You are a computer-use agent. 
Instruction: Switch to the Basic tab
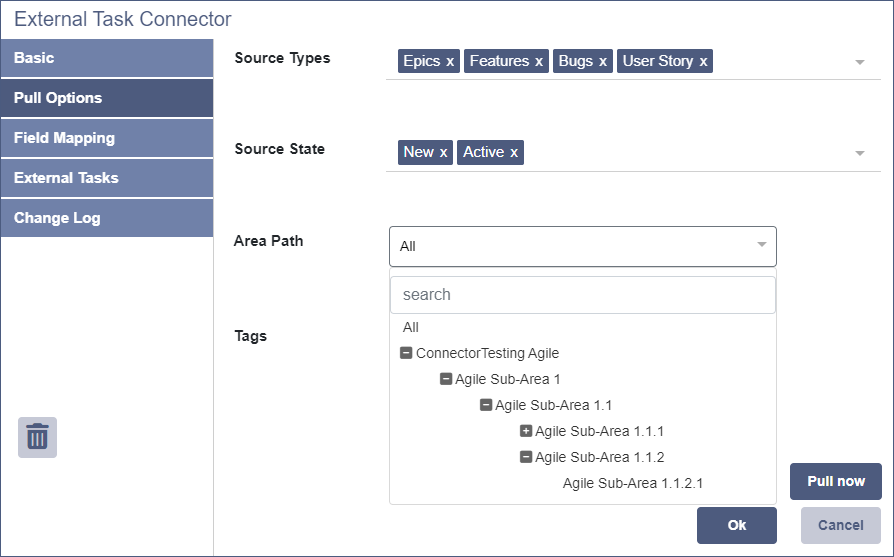click(x=107, y=58)
